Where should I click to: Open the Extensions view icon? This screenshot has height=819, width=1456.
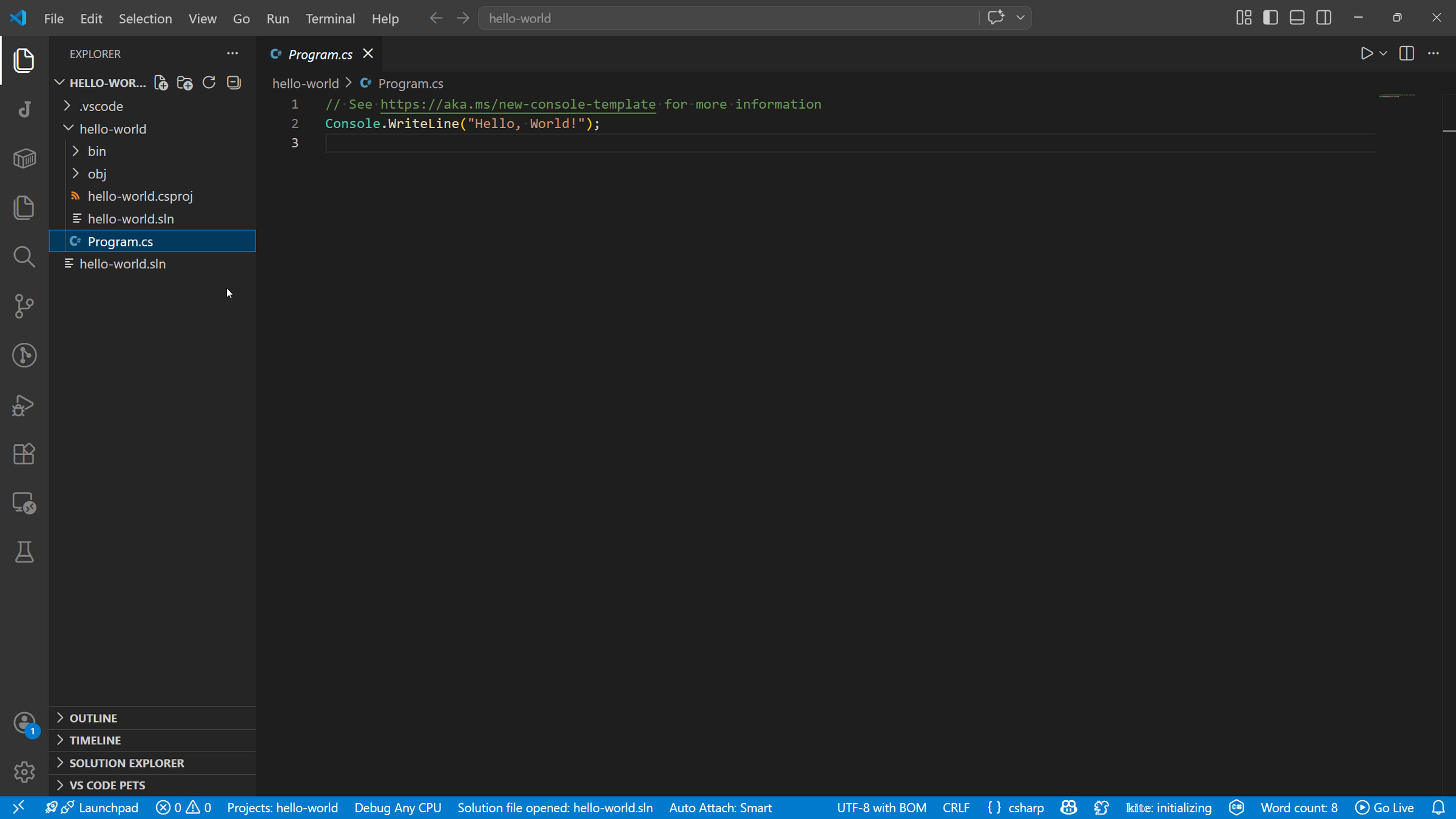click(x=24, y=454)
